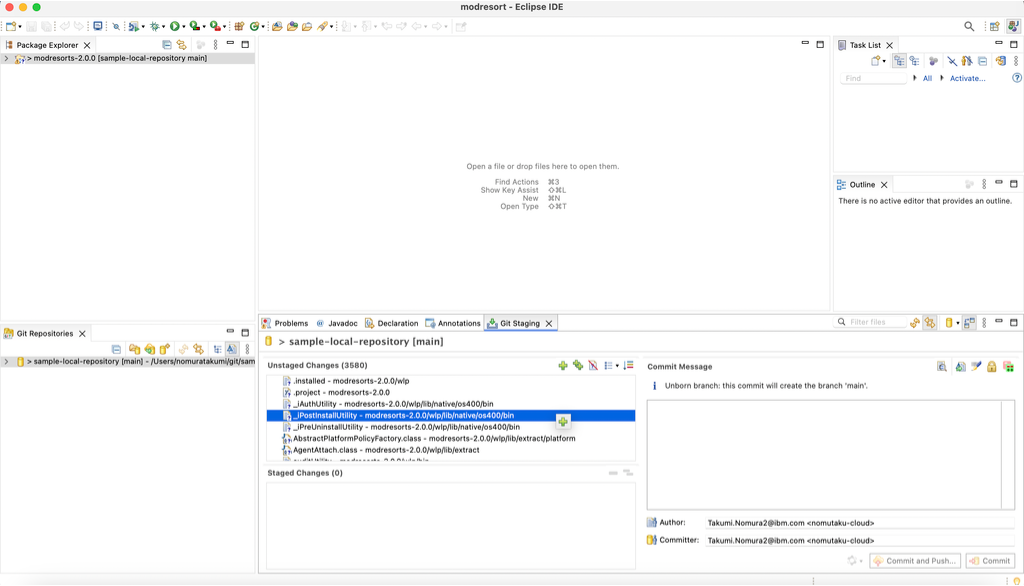1024x586 pixels.
Task: Click the Coverage run icon in toolbar
Action: click(194, 26)
